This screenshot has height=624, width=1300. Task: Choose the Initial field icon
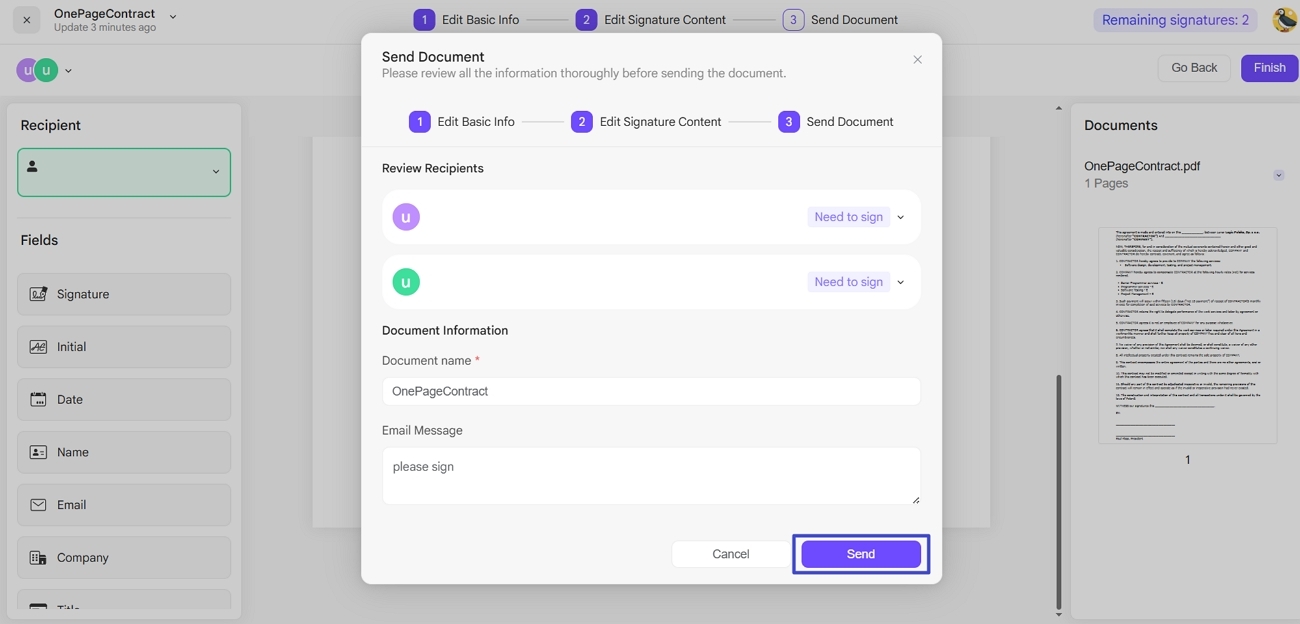tap(38, 347)
